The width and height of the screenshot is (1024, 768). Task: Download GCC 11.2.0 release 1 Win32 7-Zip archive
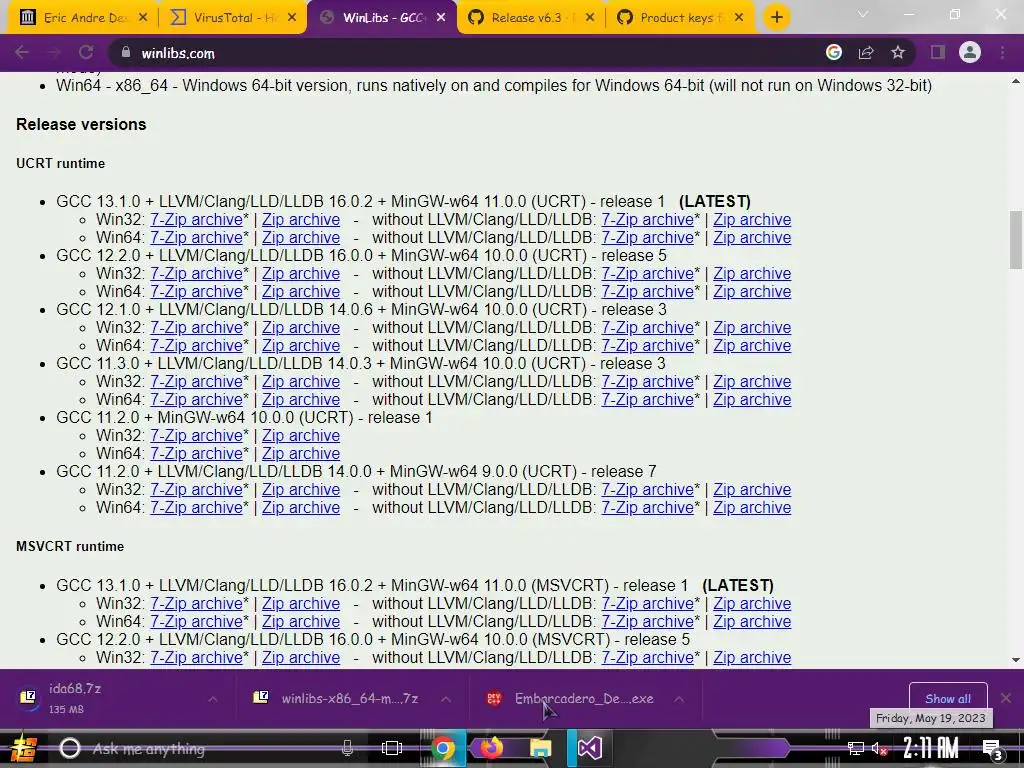click(x=196, y=436)
